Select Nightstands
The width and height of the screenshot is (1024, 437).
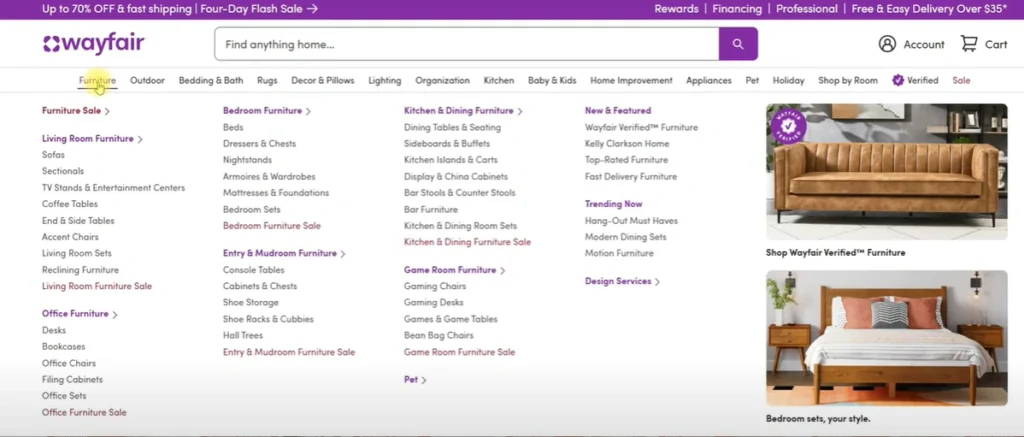pyautogui.click(x=248, y=160)
